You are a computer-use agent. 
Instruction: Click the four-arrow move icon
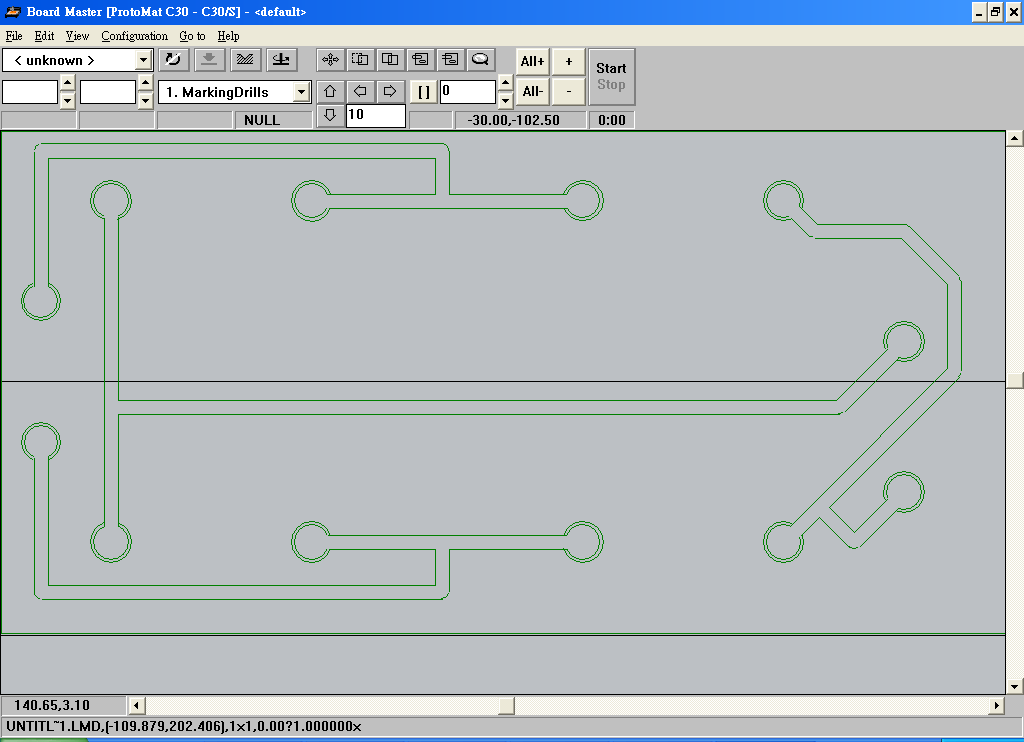[331, 60]
